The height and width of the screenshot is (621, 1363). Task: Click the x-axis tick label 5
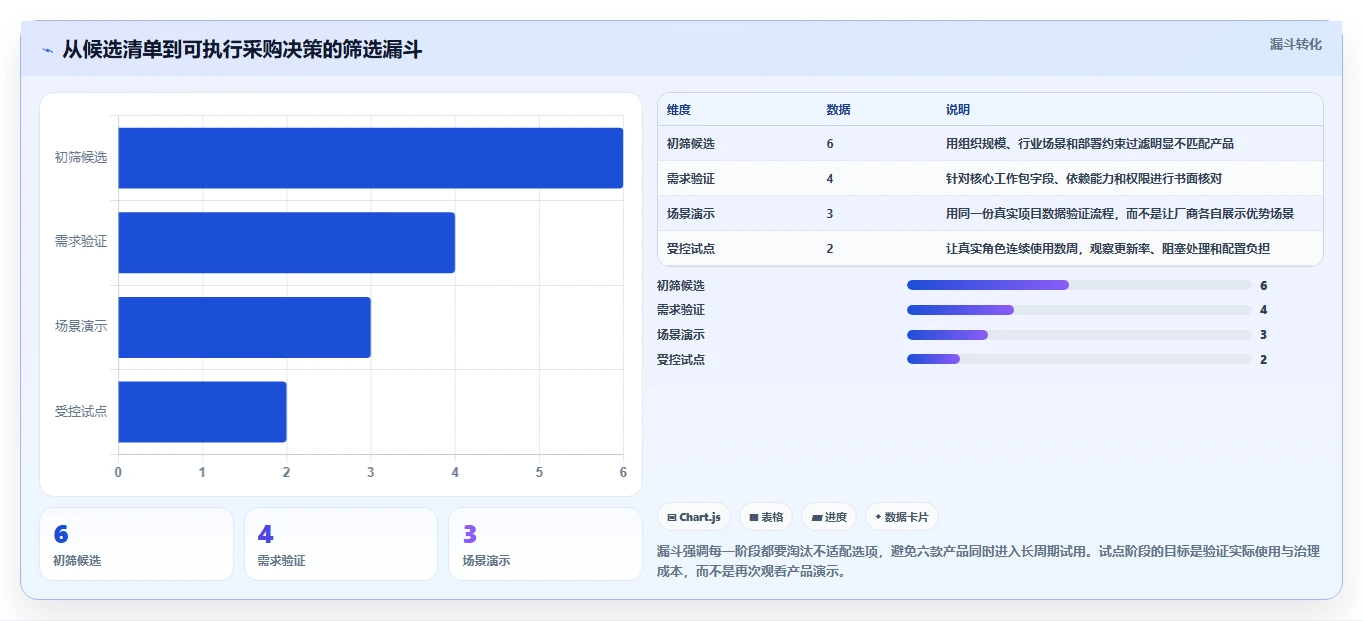pyautogui.click(x=539, y=472)
